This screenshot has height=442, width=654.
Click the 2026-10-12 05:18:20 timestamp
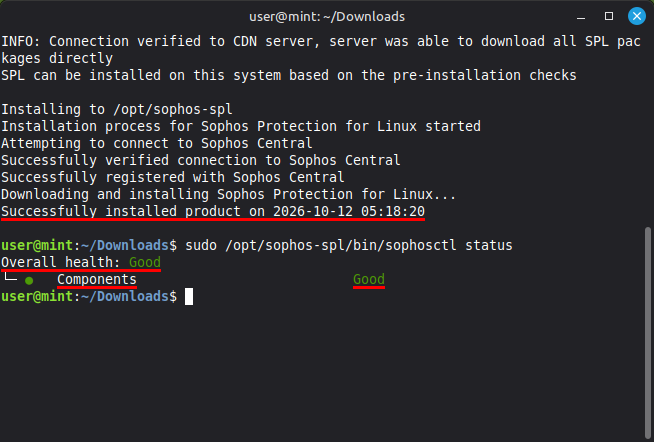click(349, 211)
